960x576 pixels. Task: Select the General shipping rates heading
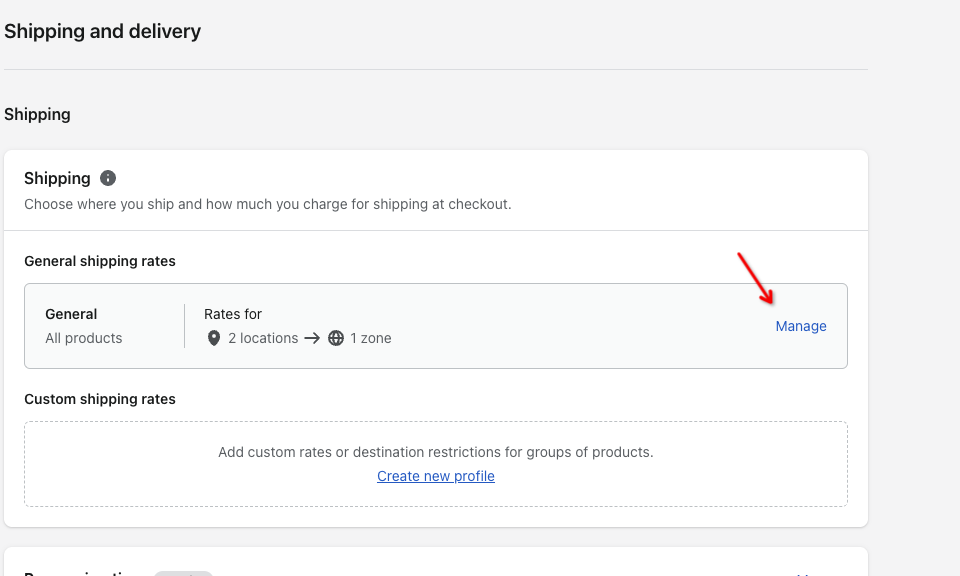tap(100, 261)
